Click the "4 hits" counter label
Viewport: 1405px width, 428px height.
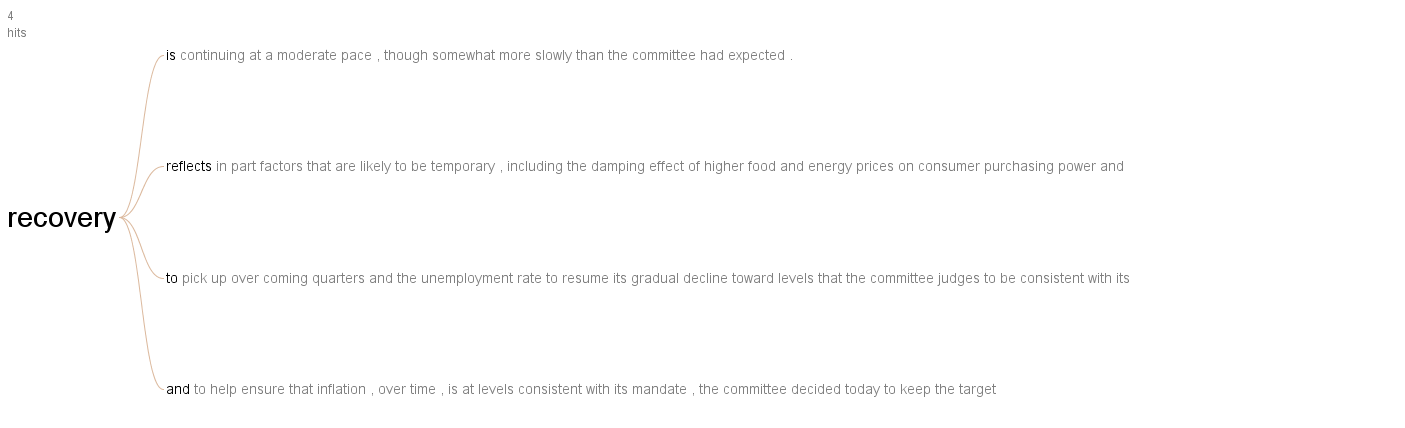click(17, 24)
